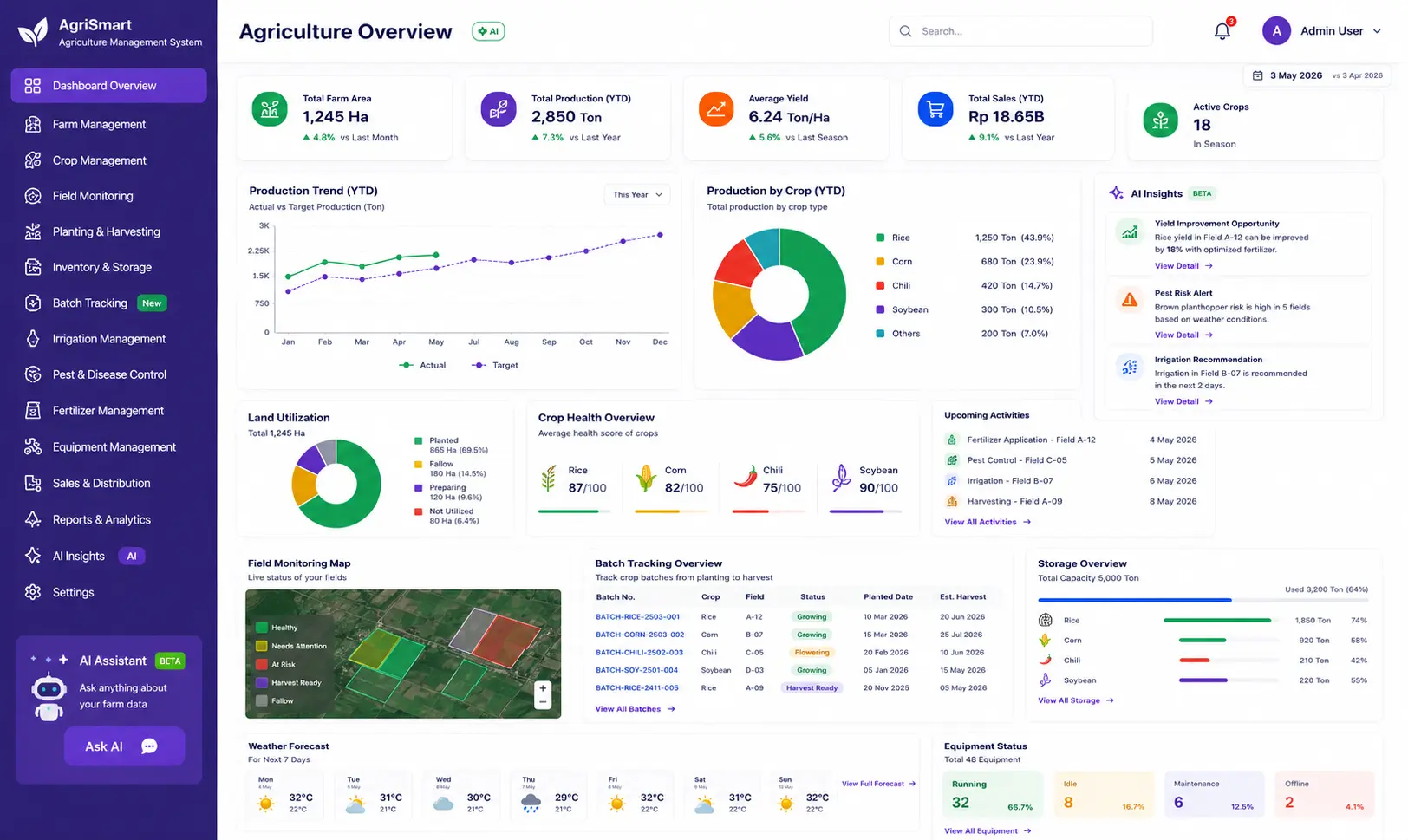Open the 3 May 2026 date picker
This screenshot has height=840, width=1408.
tap(1317, 75)
